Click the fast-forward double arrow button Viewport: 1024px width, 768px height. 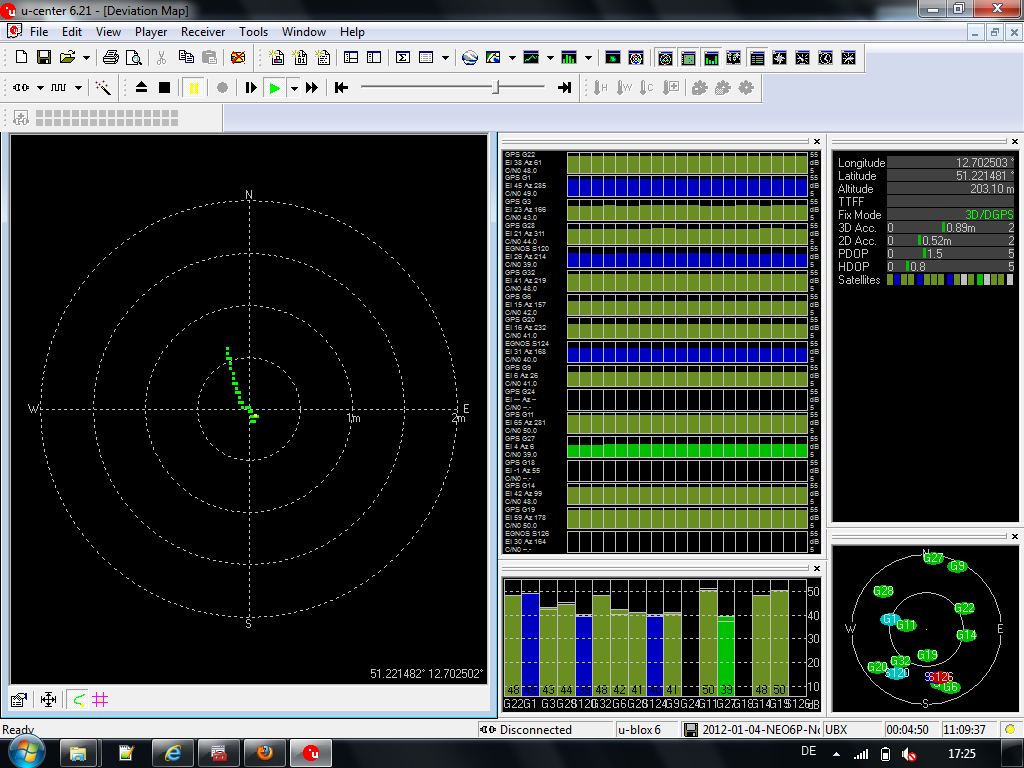[x=312, y=88]
